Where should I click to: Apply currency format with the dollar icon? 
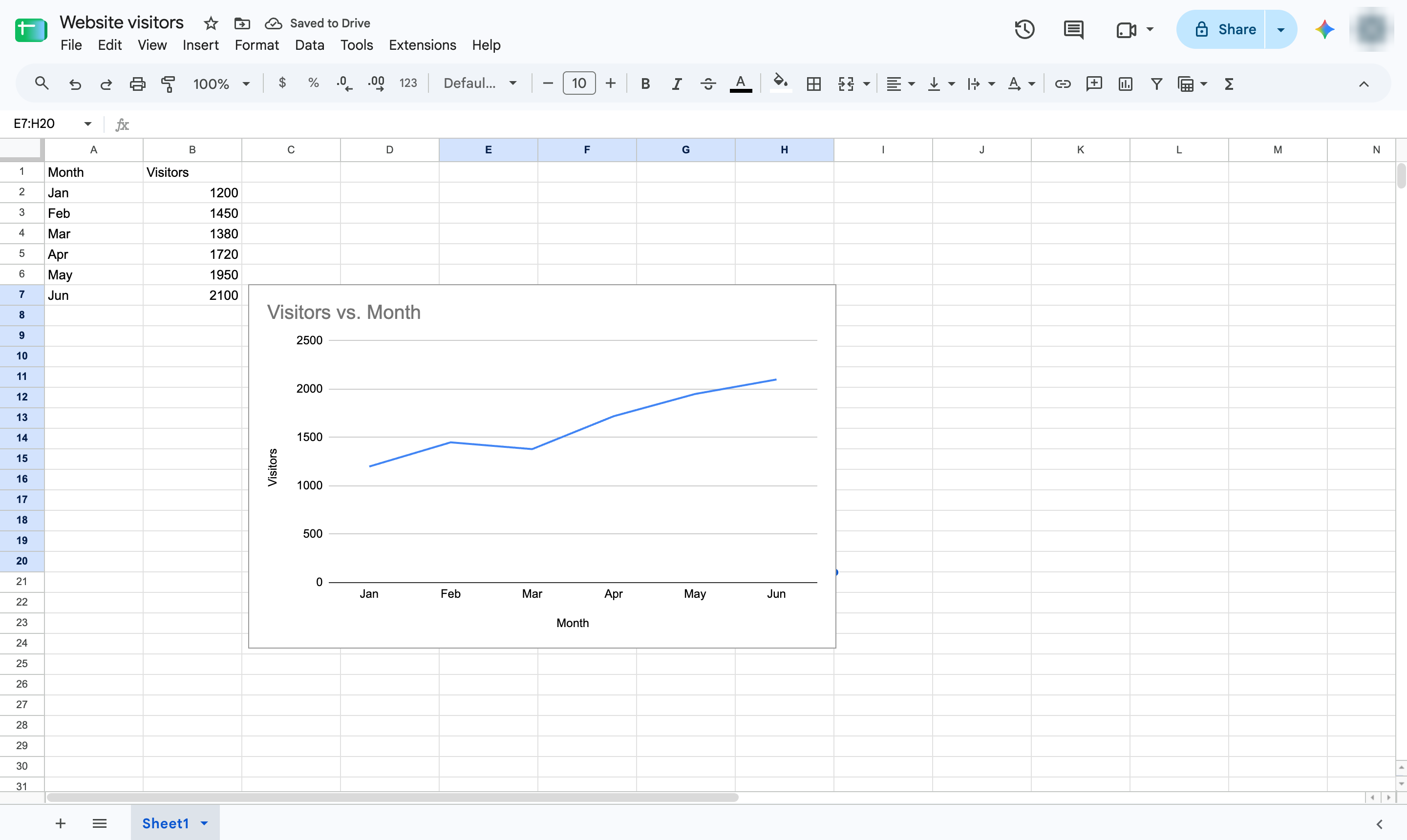click(282, 83)
